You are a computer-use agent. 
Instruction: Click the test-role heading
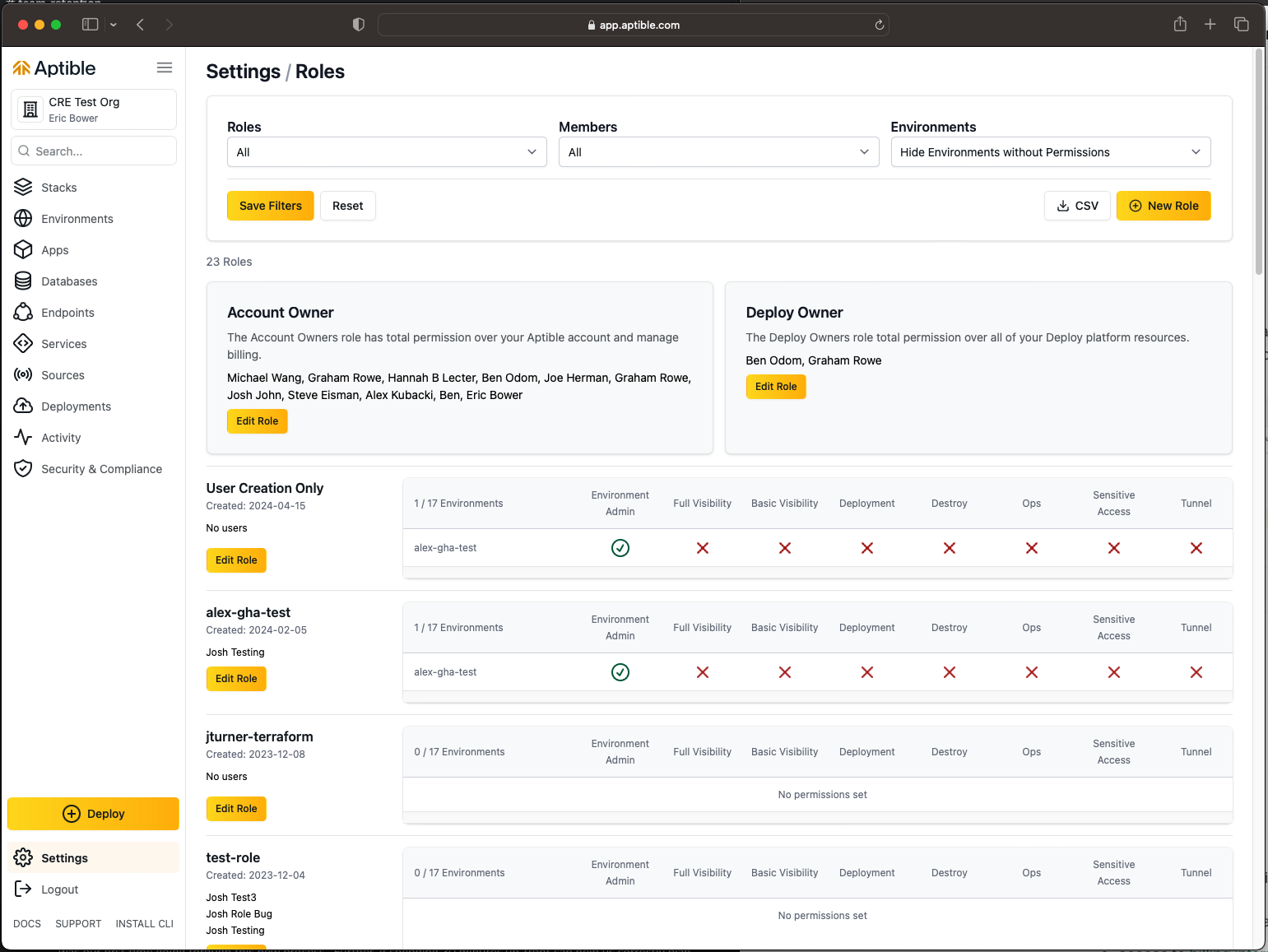[x=233, y=857]
